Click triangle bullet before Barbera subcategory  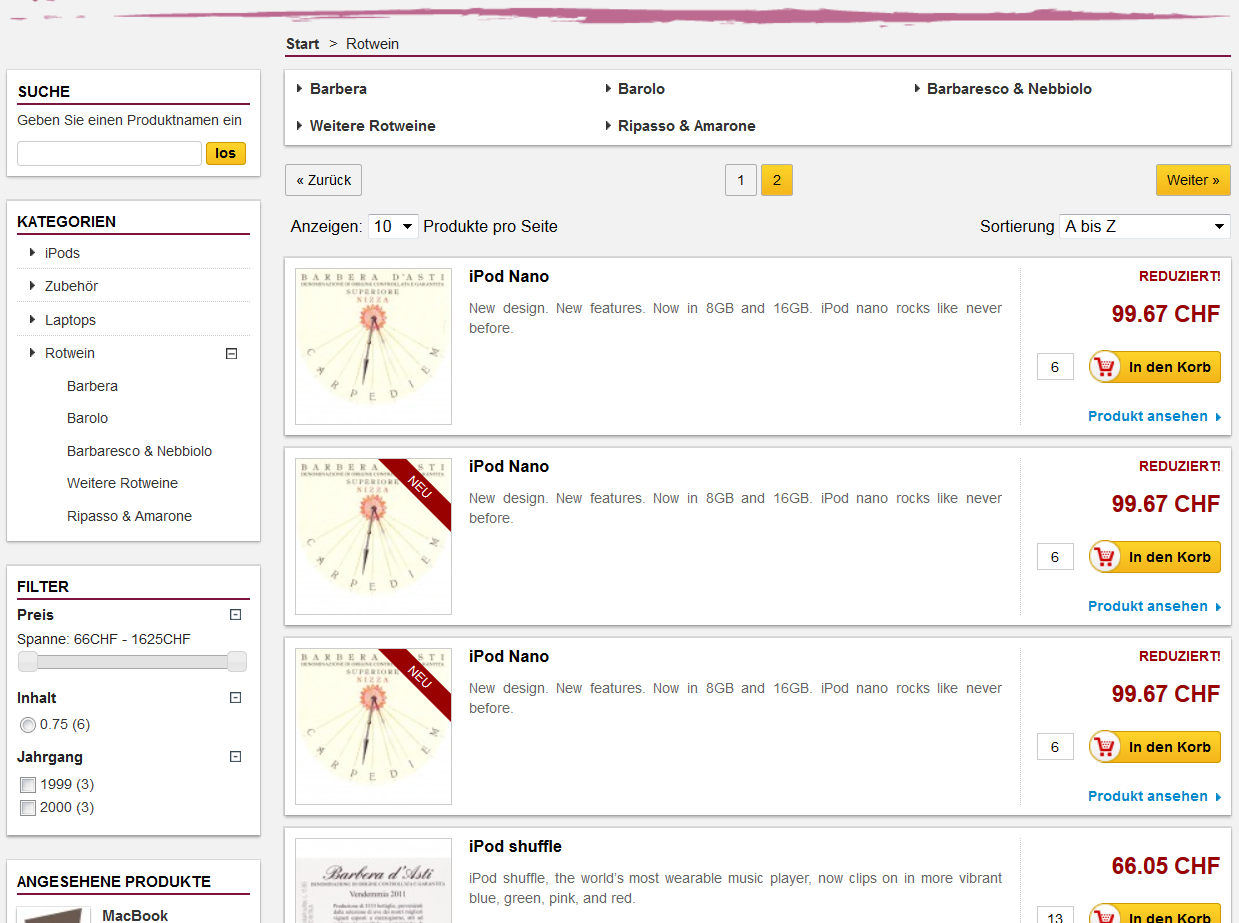300,89
